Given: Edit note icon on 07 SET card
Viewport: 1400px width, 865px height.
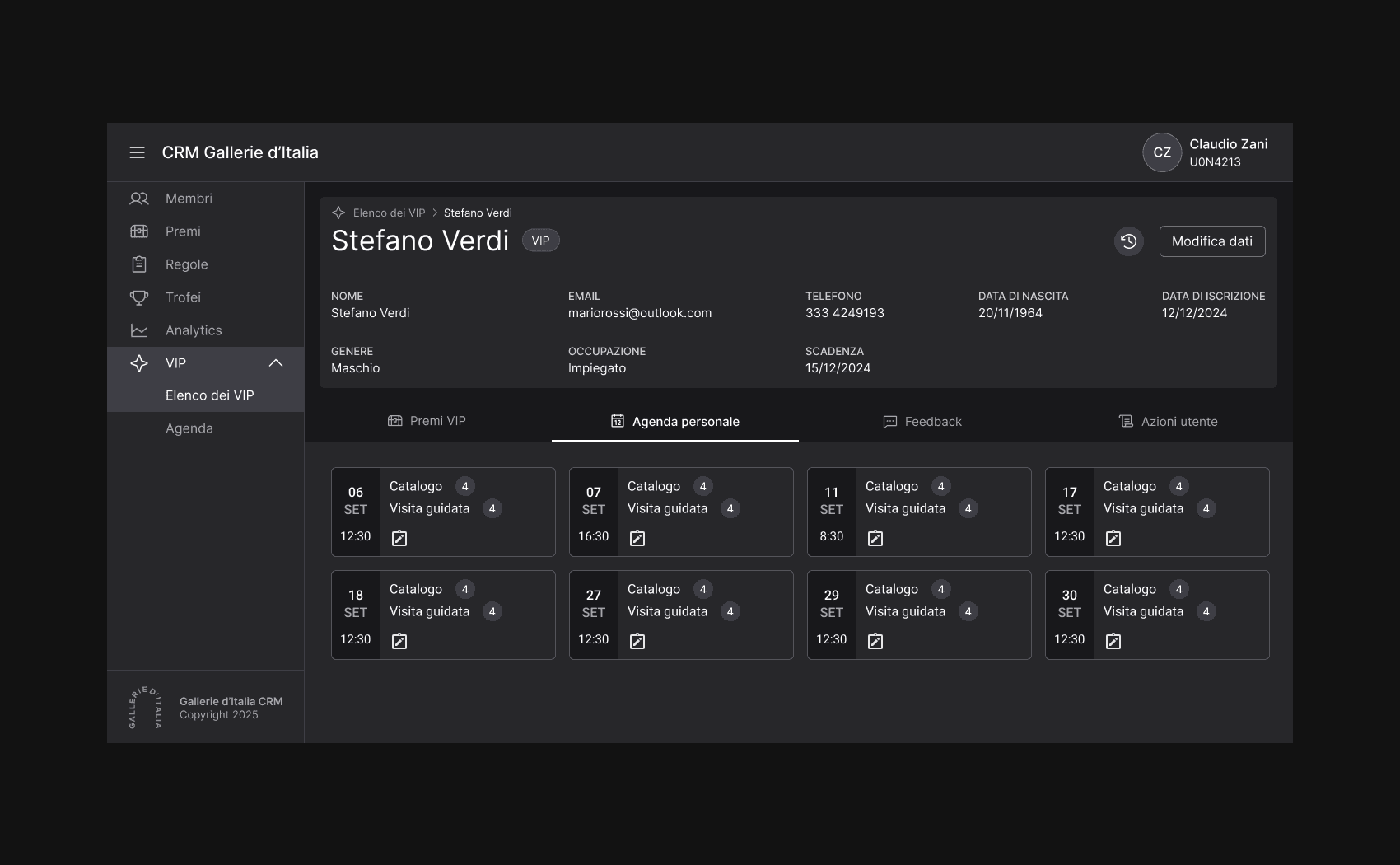Looking at the screenshot, I should click(637, 538).
